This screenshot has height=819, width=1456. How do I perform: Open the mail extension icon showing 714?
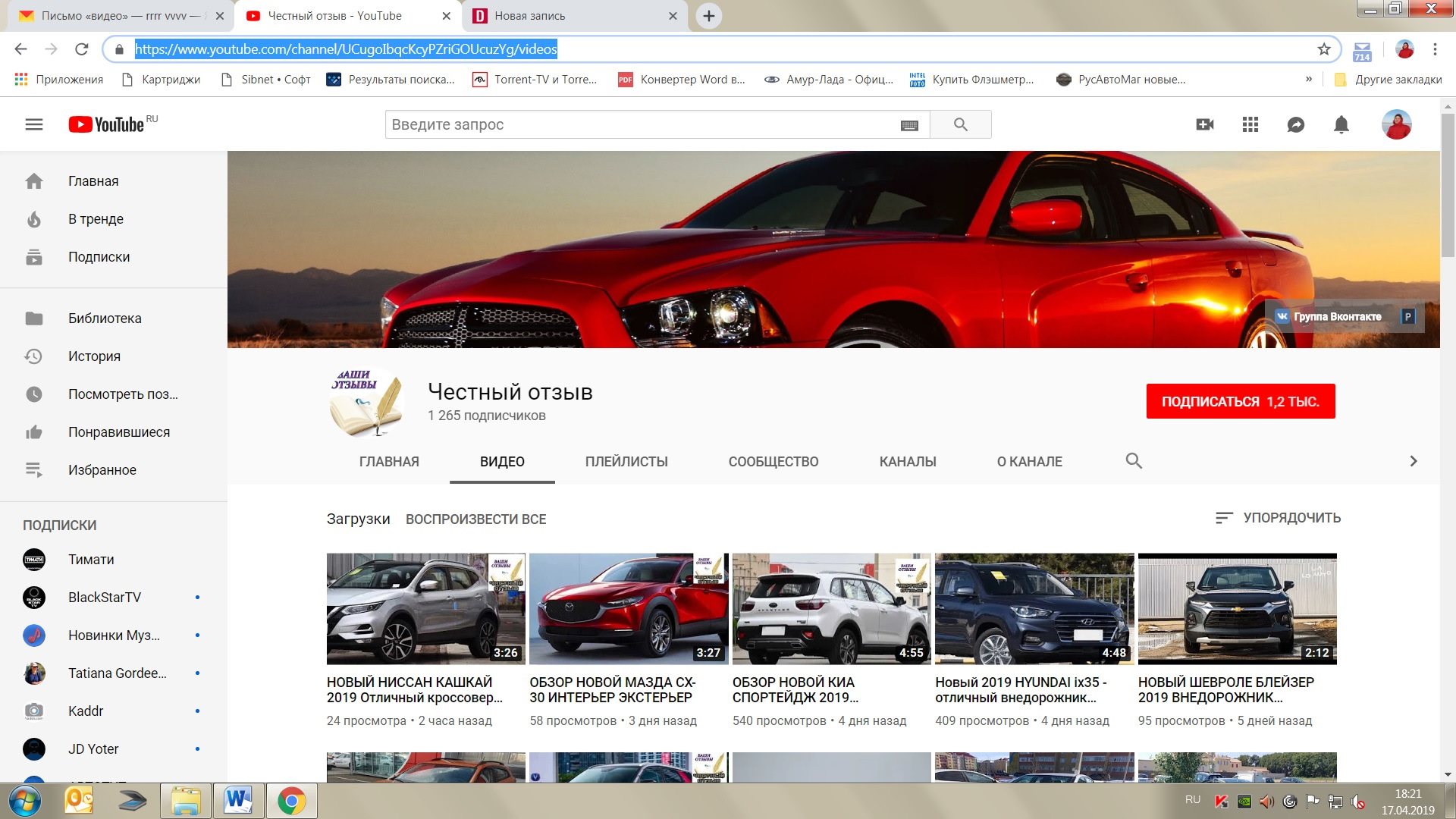click(x=1362, y=52)
